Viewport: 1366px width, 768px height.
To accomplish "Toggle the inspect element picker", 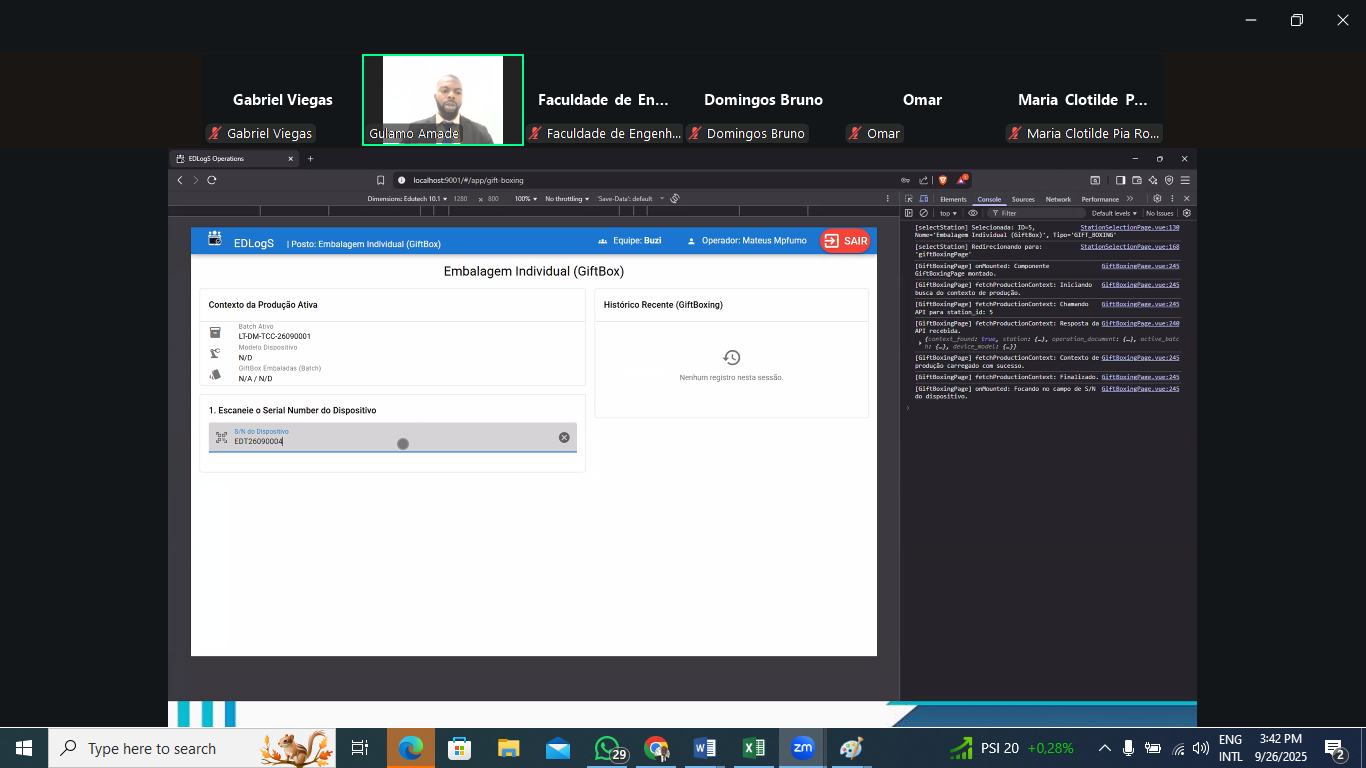I will [908, 199].
